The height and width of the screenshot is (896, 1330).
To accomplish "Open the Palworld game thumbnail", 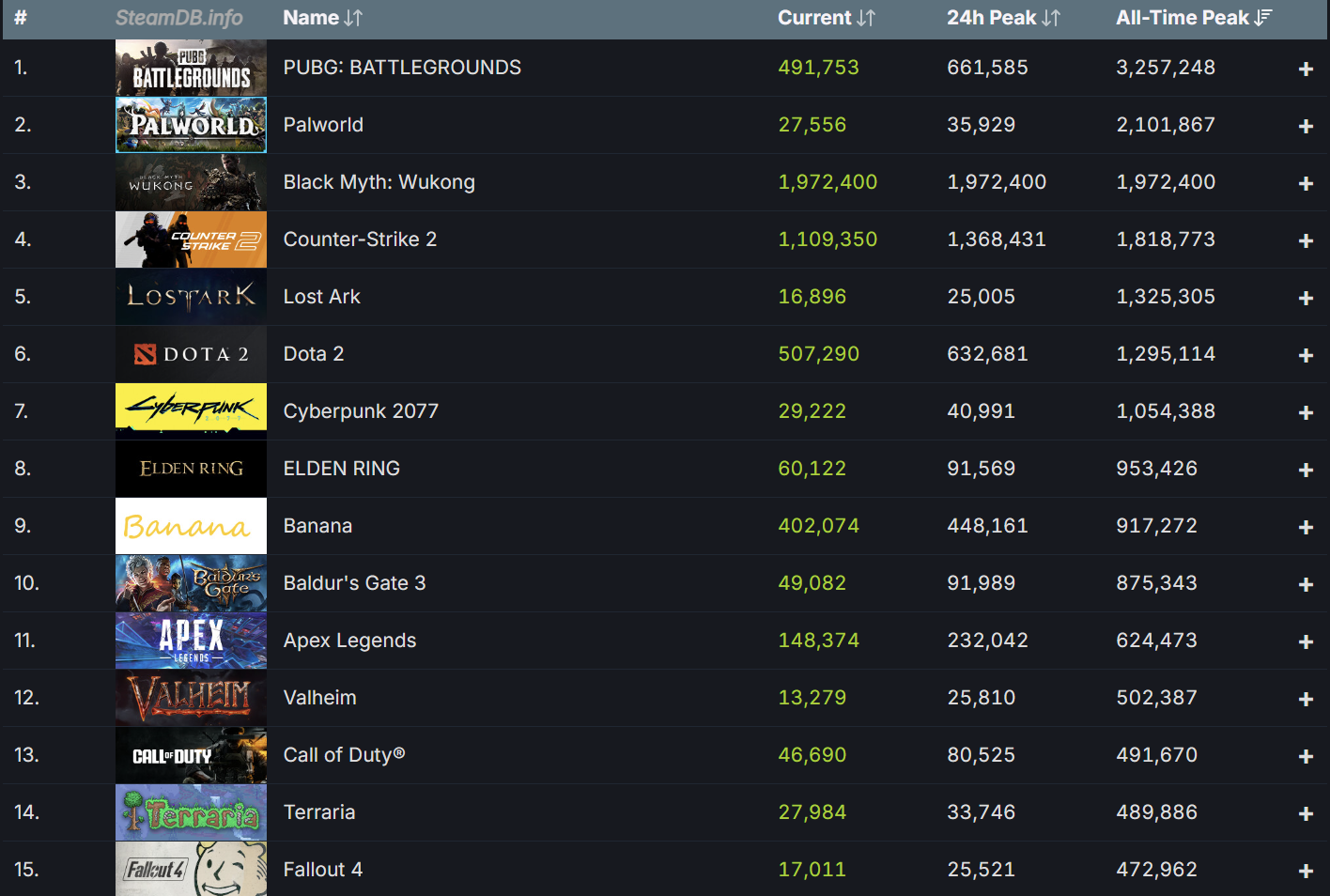I will point(191,125).
